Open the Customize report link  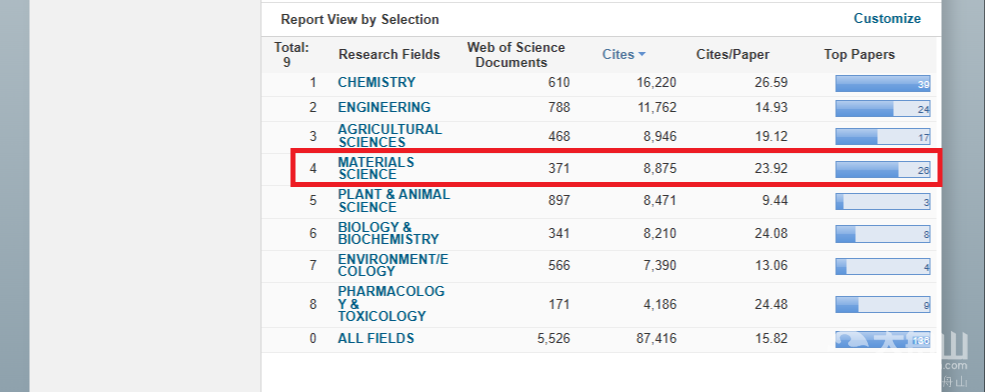tap(887, 19)
